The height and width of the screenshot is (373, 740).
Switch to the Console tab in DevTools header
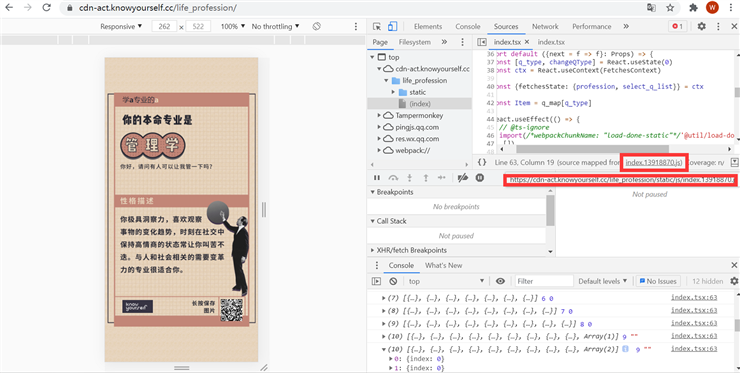(x=468, y=26)
